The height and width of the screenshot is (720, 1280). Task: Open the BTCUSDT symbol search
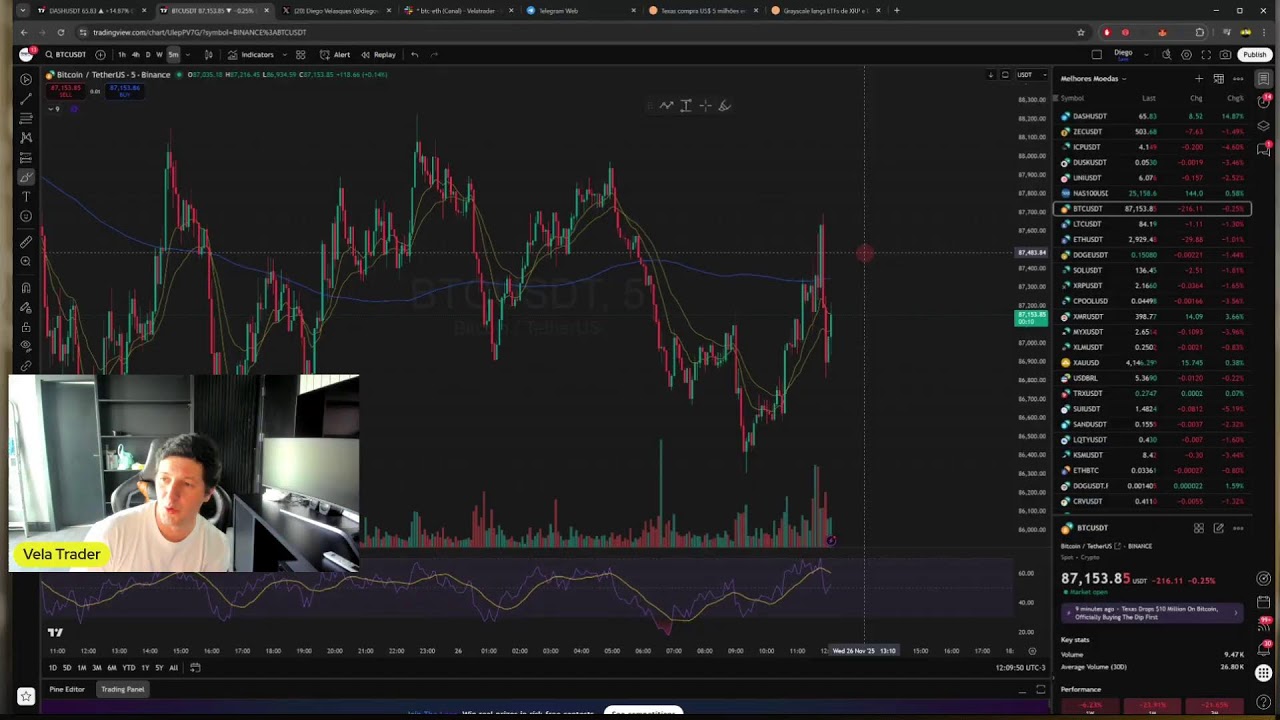(x=66, y=54)
